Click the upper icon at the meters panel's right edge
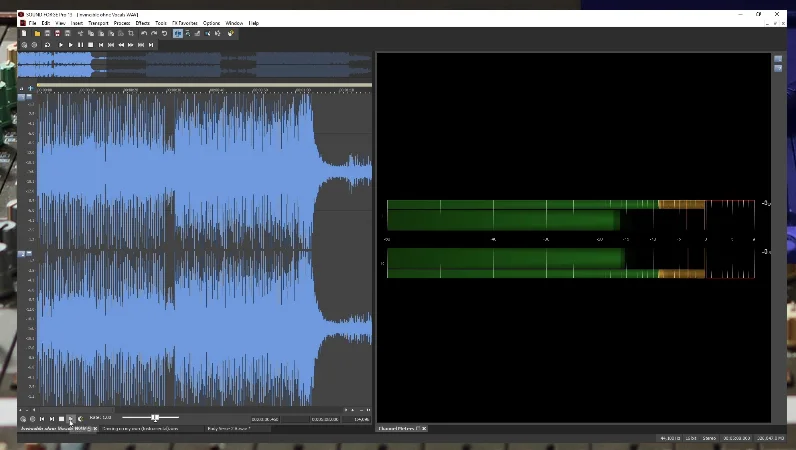Screen dimensions: 796x450 pos(778,59)
